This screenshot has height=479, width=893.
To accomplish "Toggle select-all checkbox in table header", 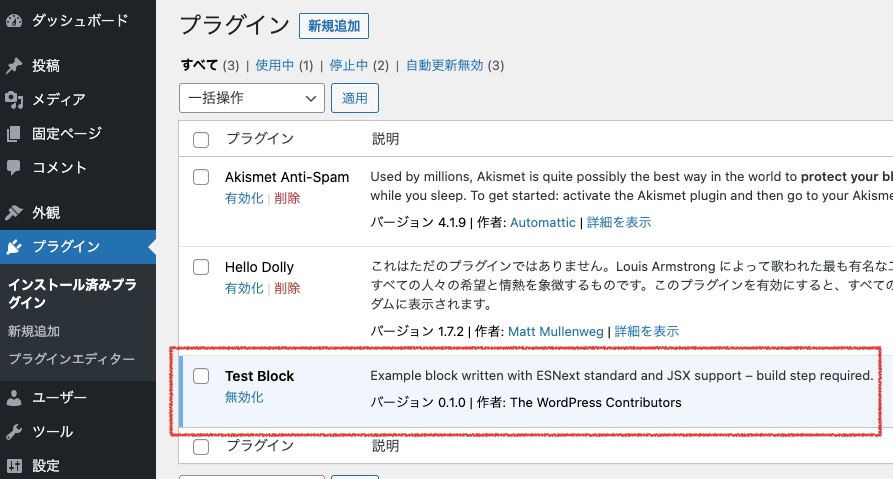I will click(200, 140).
